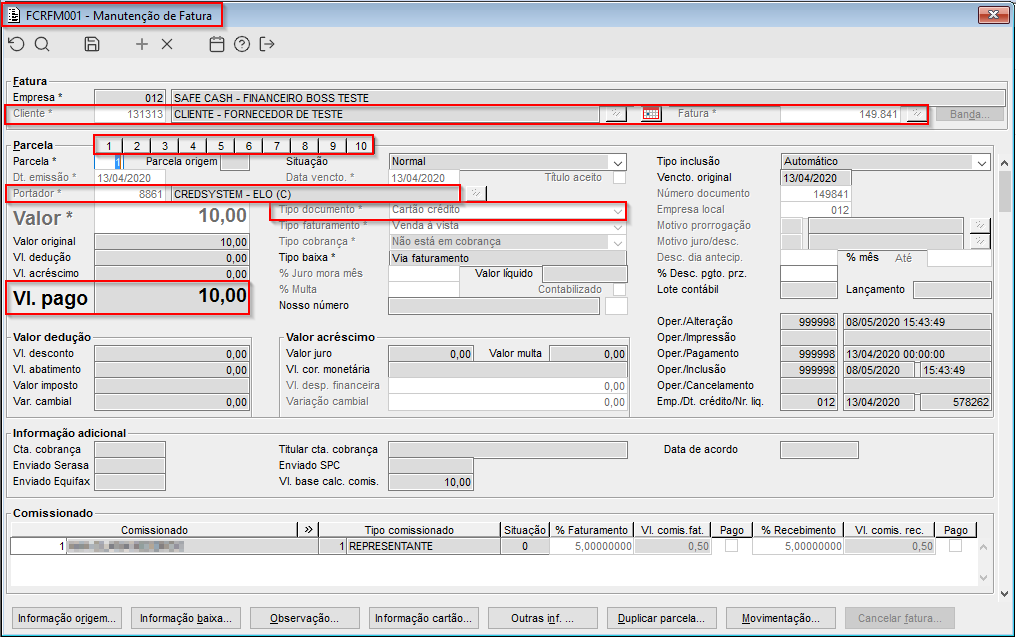The height and width of the screenshot is (637, 1016).
Task: Expand the Tipo documento dropdown
Action: tap(618, 210)
